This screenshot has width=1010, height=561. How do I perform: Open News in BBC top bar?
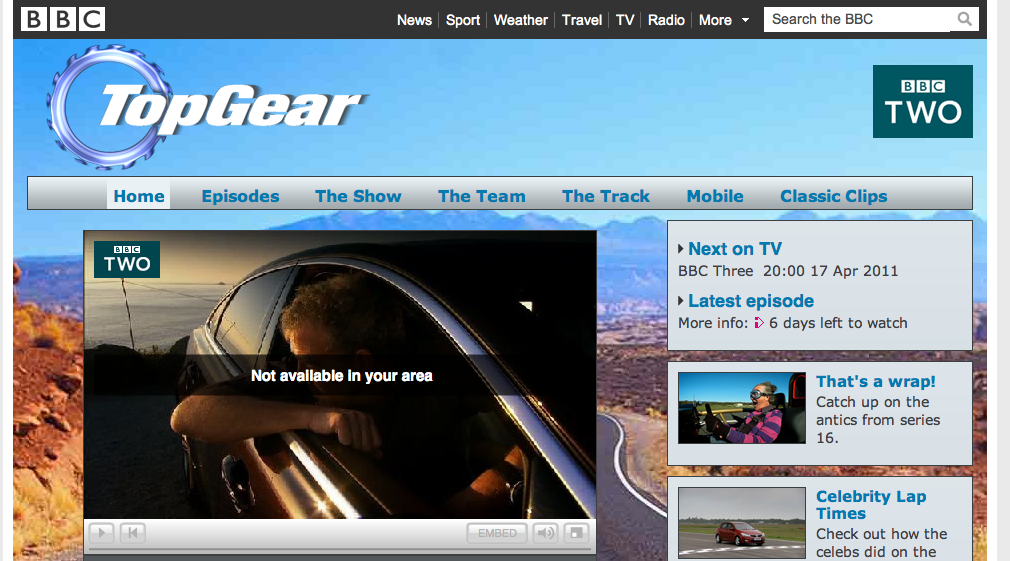pyautogui.click(x=414, y=20)
